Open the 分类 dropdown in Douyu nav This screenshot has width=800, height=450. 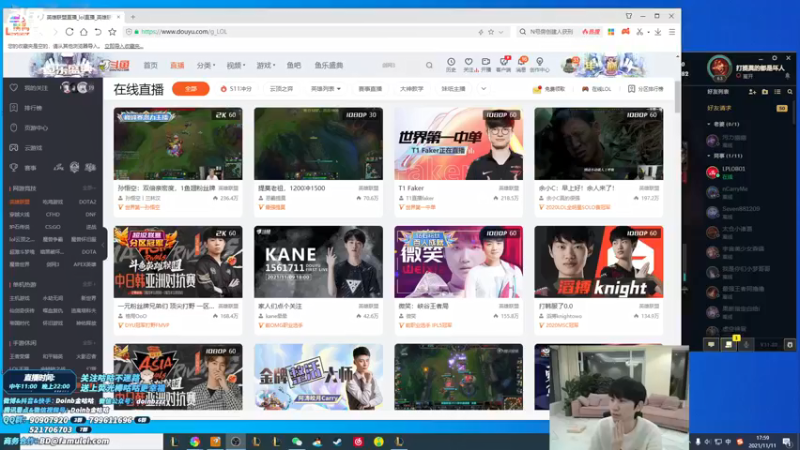(206, 65)
